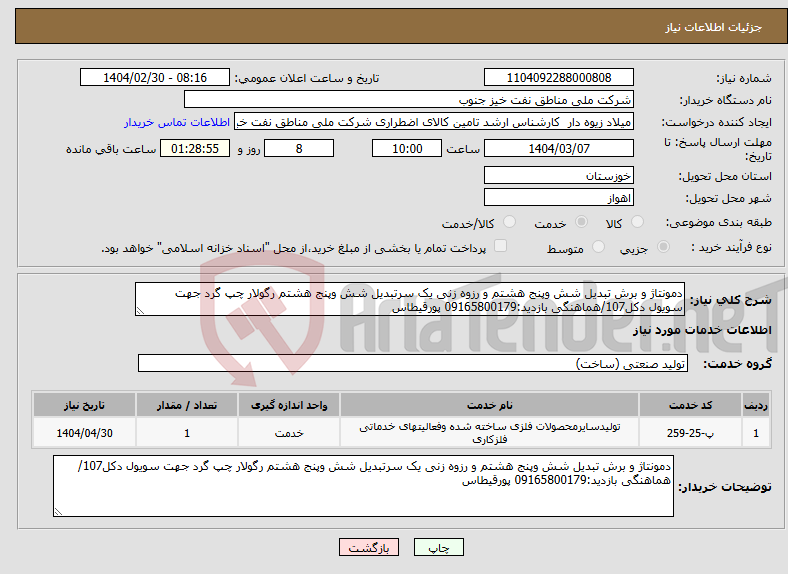Select the خدمت radio button

click(x=581, y=222)
